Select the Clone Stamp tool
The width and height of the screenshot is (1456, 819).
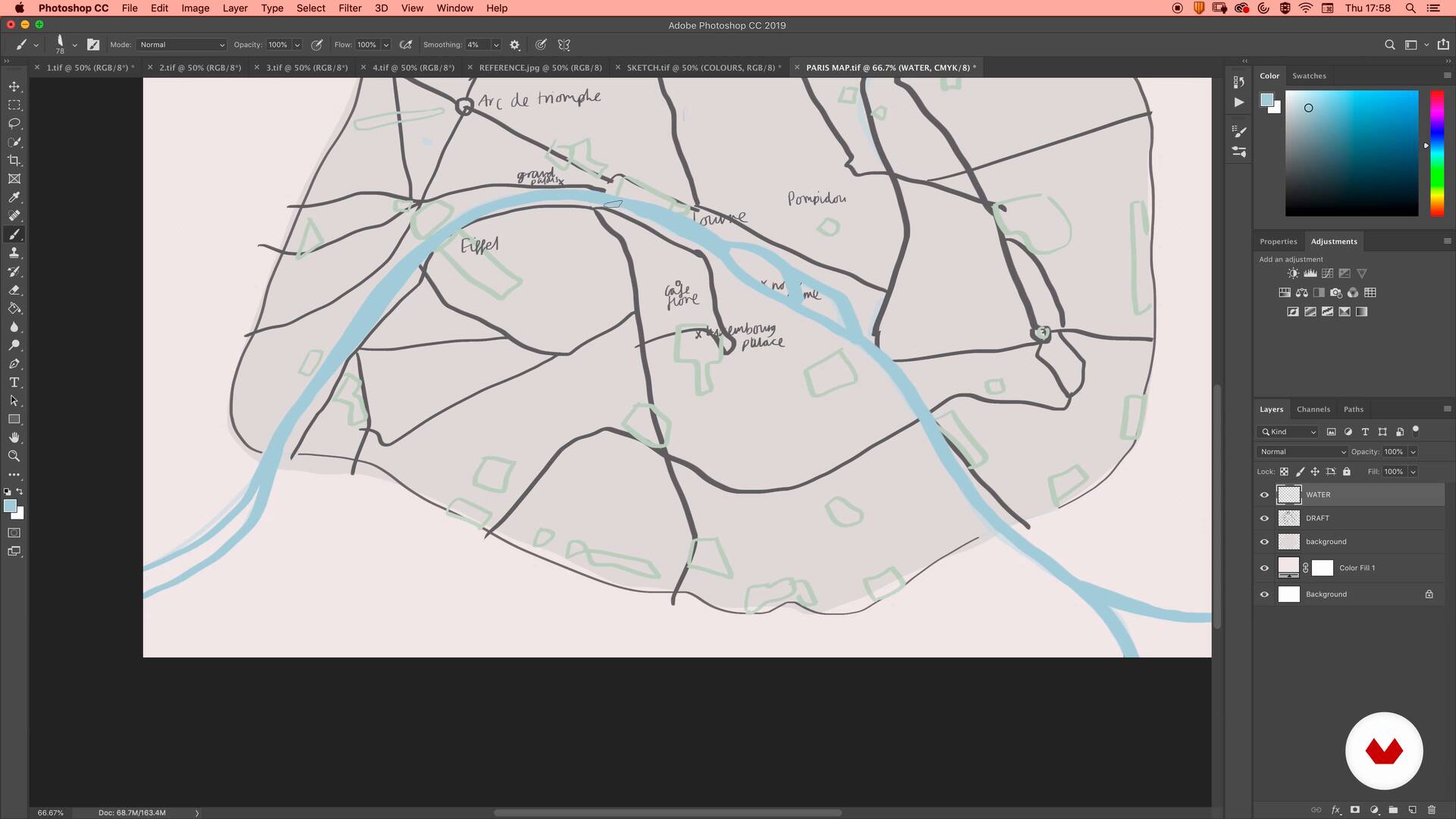coord(14,253)
